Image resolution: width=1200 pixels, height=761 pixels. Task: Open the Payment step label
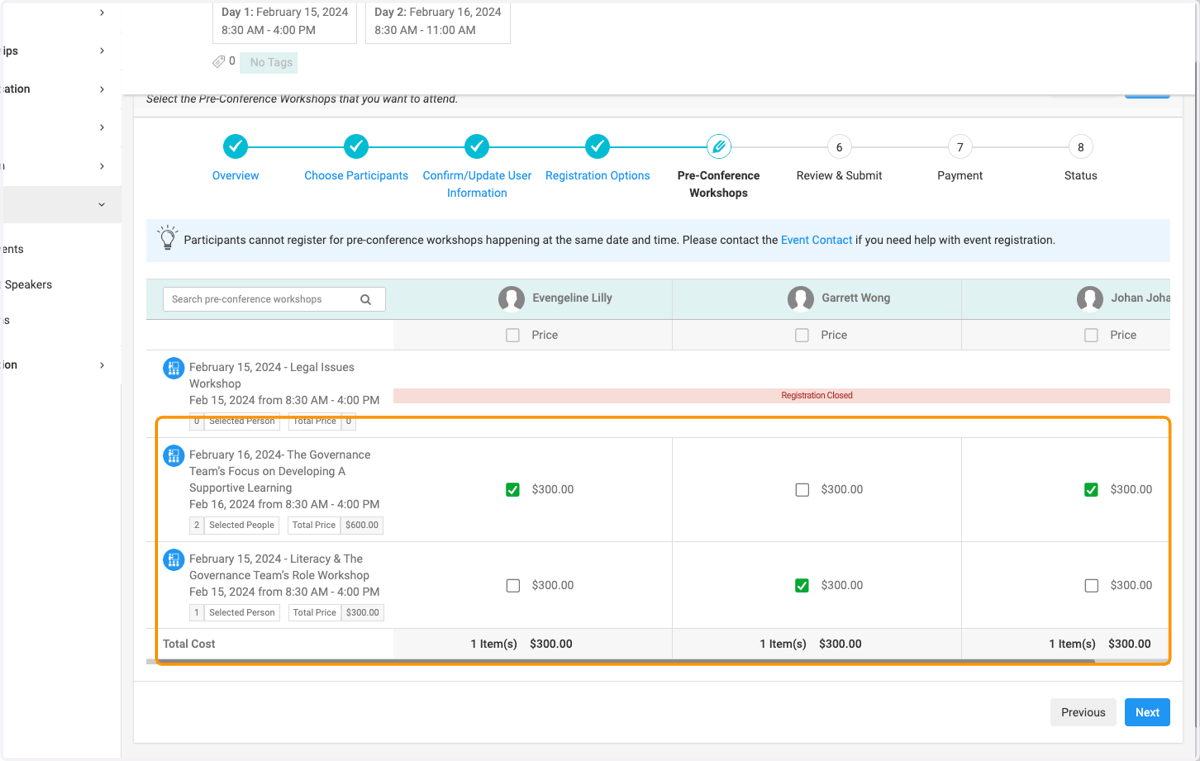coord(960,176)
